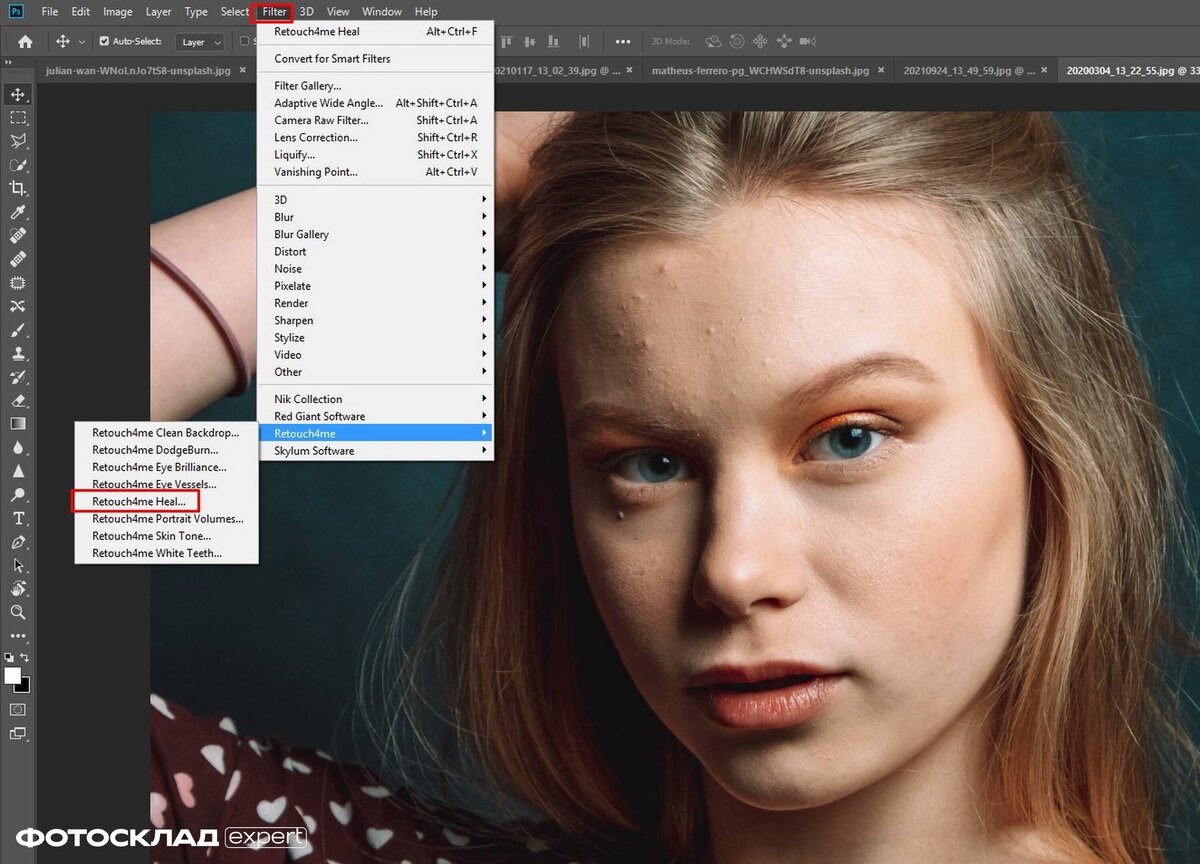Image resolution: width=1200 pixels, height=864 pixels.
Task: Expand the Distort submenu
Action: click(376, 251)
